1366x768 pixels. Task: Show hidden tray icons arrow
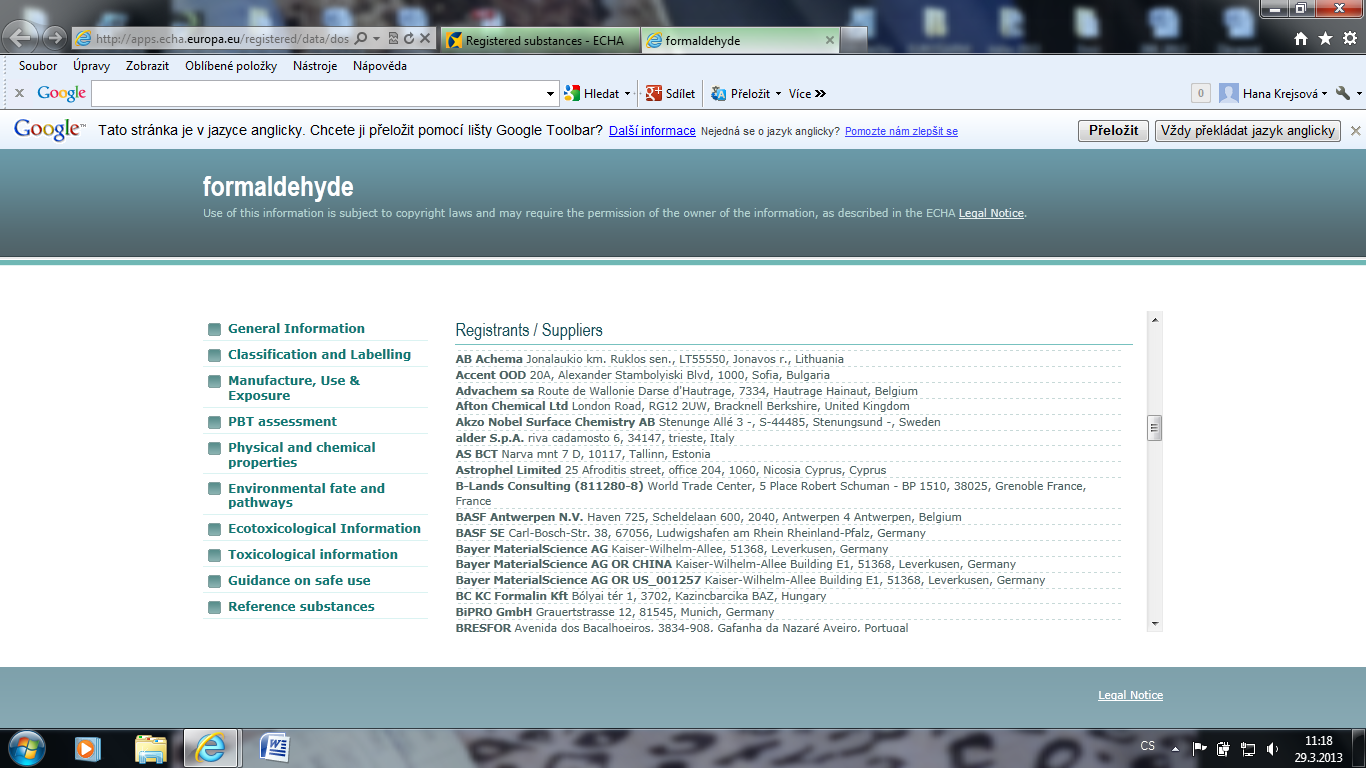click(1176, 748)
